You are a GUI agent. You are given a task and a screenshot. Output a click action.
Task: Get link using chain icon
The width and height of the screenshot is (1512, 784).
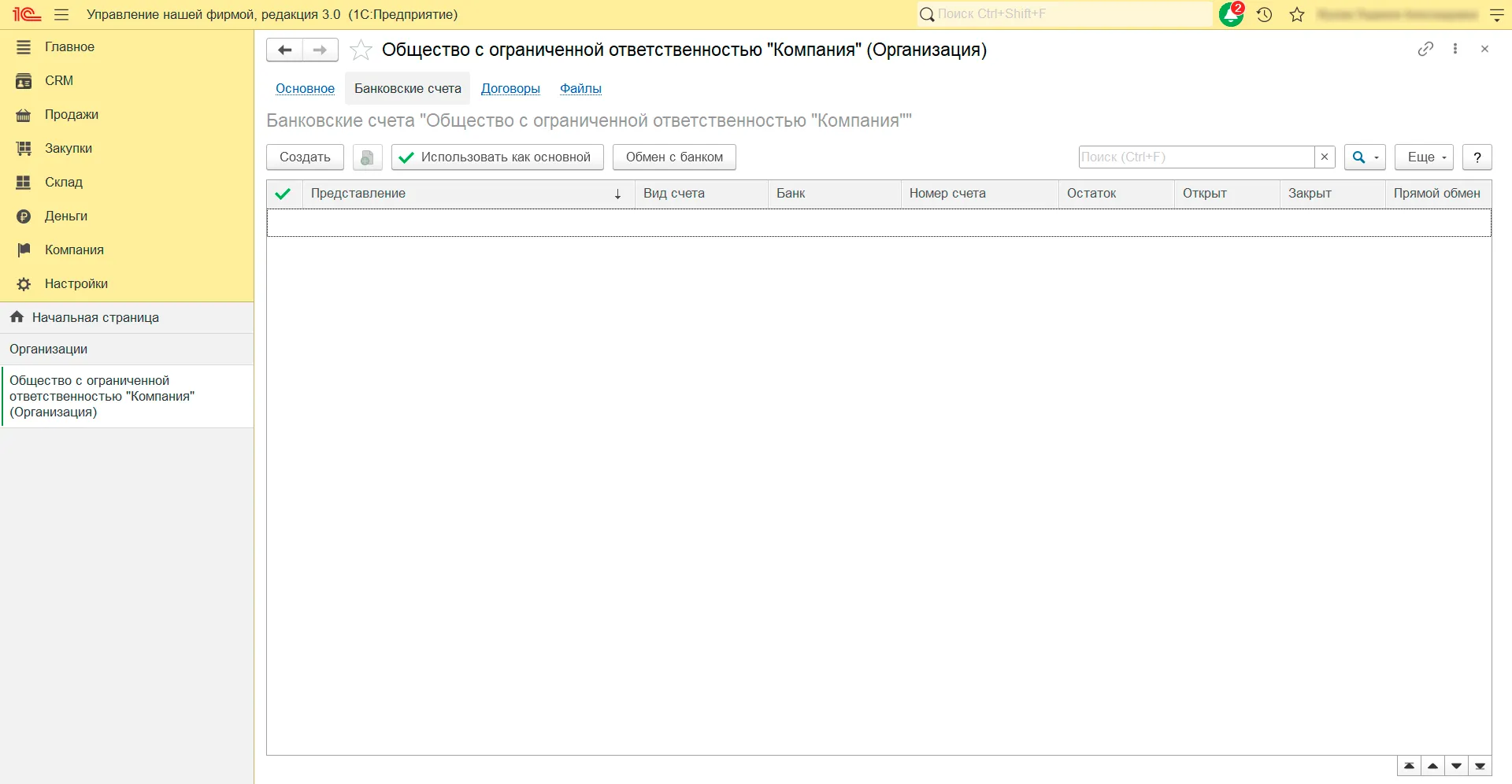coord(1425,49)
